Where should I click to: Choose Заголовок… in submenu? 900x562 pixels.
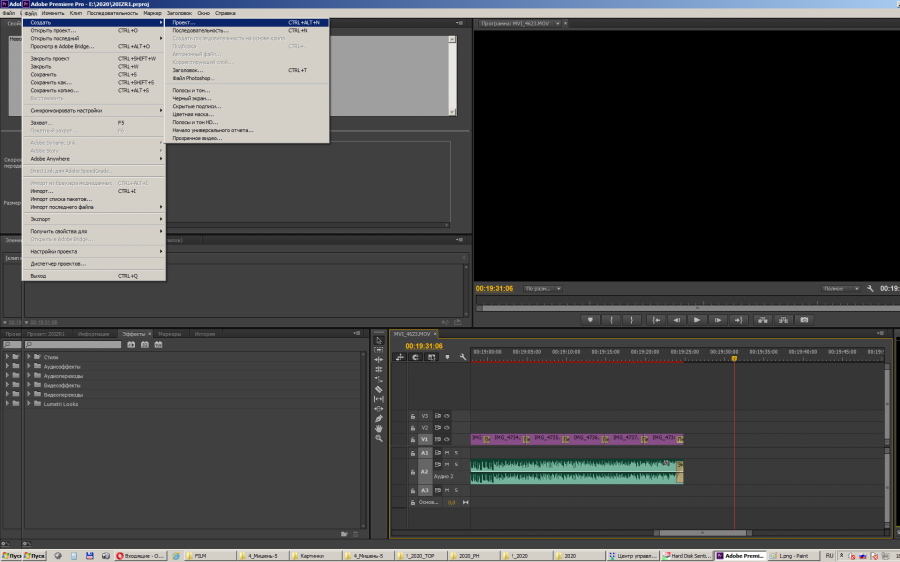[x=247, y=70]
